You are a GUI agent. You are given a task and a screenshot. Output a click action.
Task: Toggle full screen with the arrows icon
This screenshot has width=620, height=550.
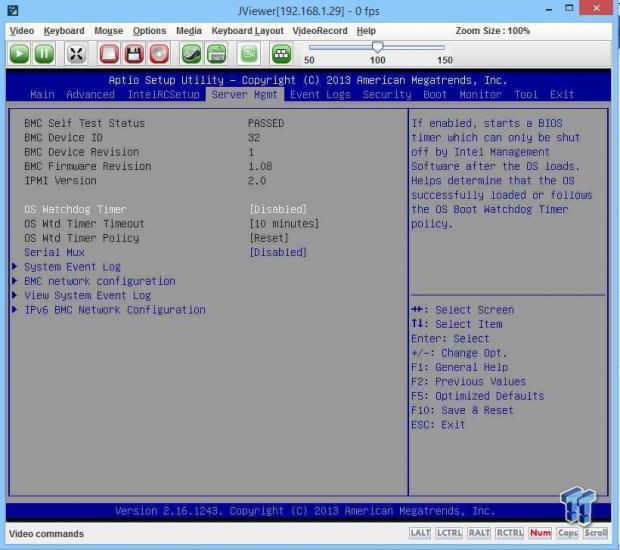pyautogui.click(x=76, y=54)
